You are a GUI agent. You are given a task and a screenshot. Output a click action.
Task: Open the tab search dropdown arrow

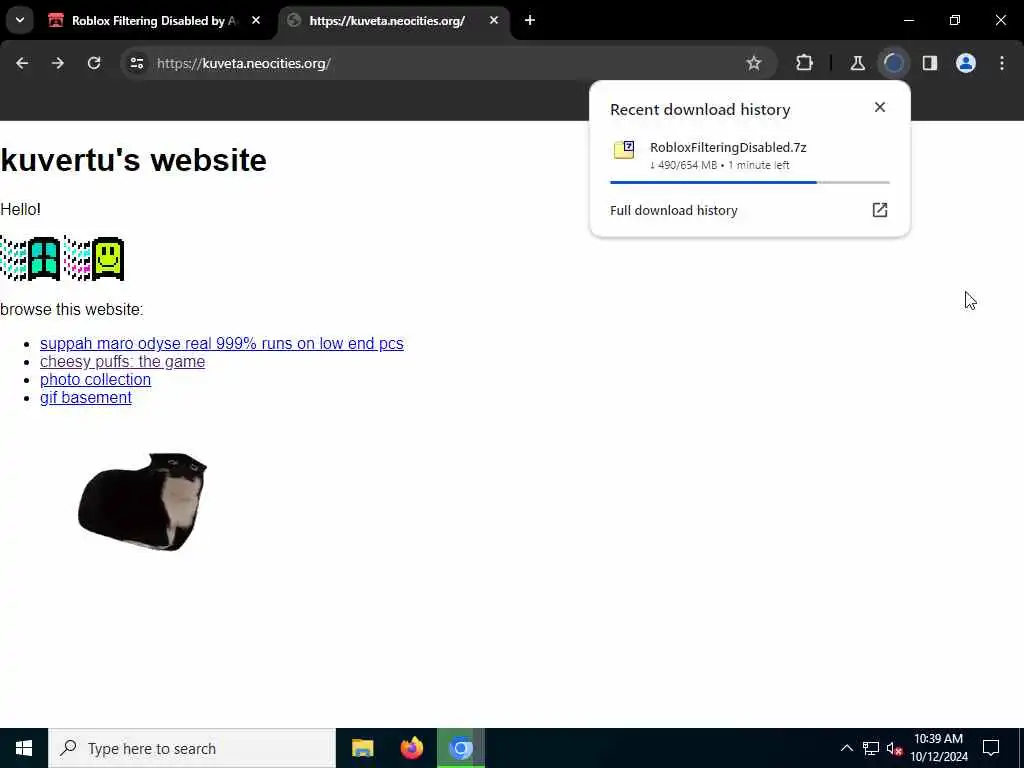coord(20,20)
